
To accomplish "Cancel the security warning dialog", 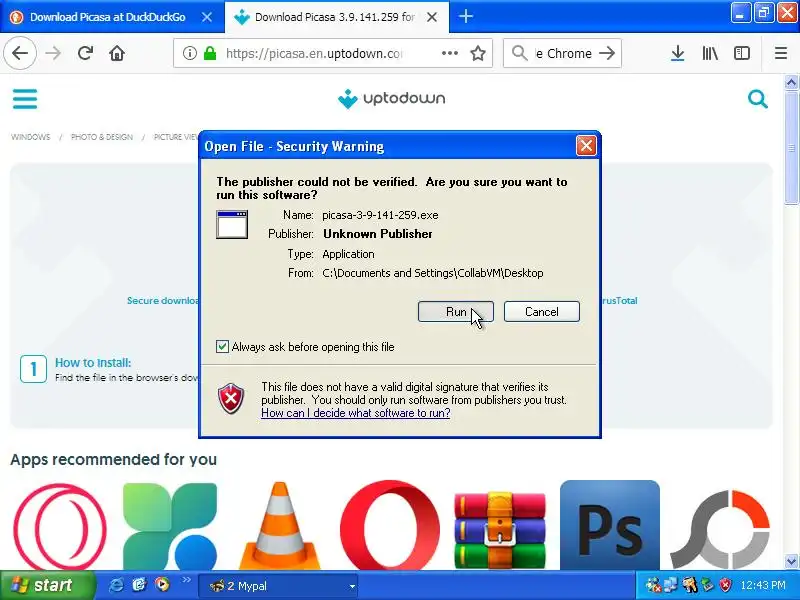I will pos(541,311).
